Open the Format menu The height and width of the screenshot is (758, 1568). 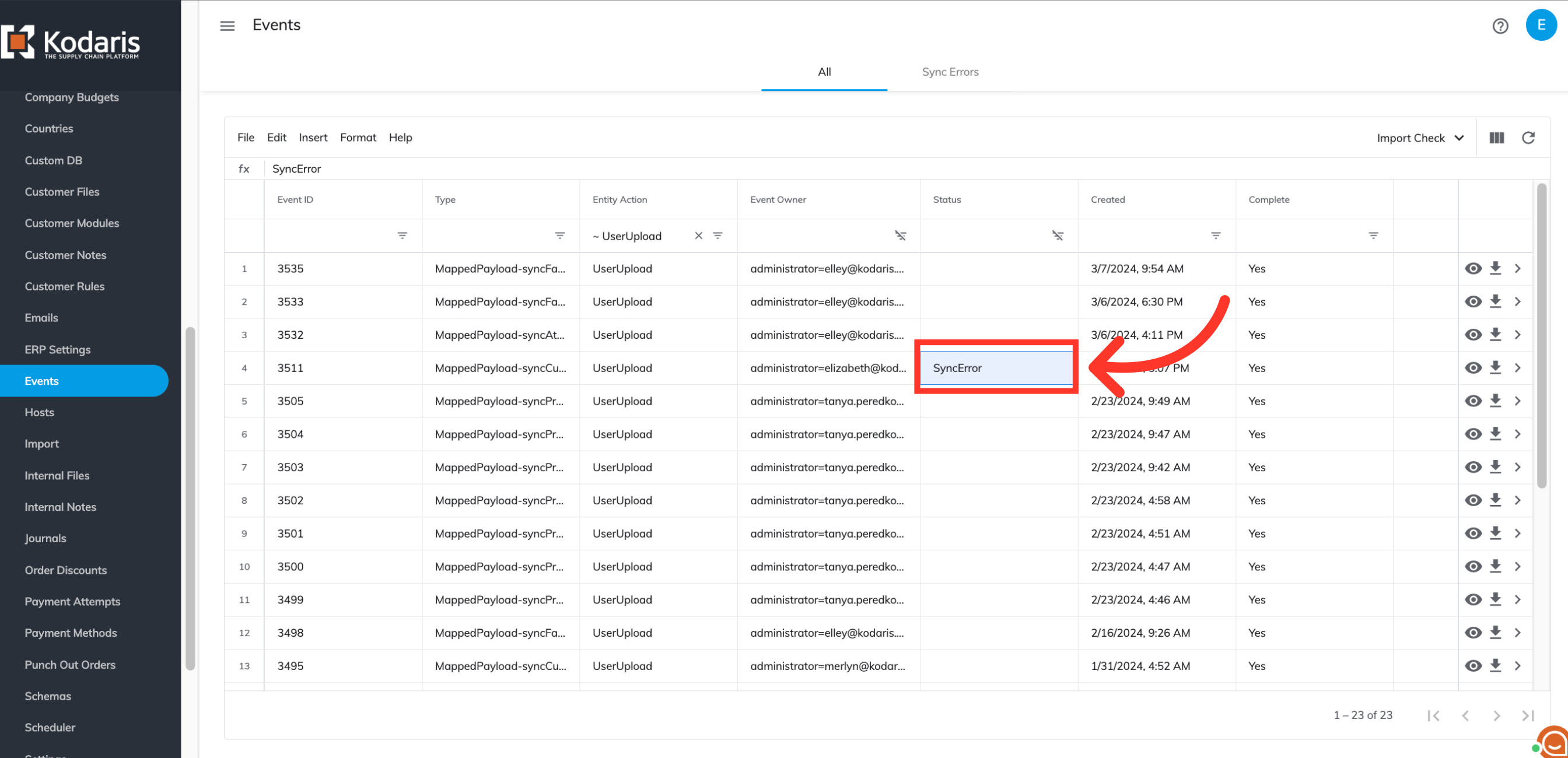tap(358, 138)
